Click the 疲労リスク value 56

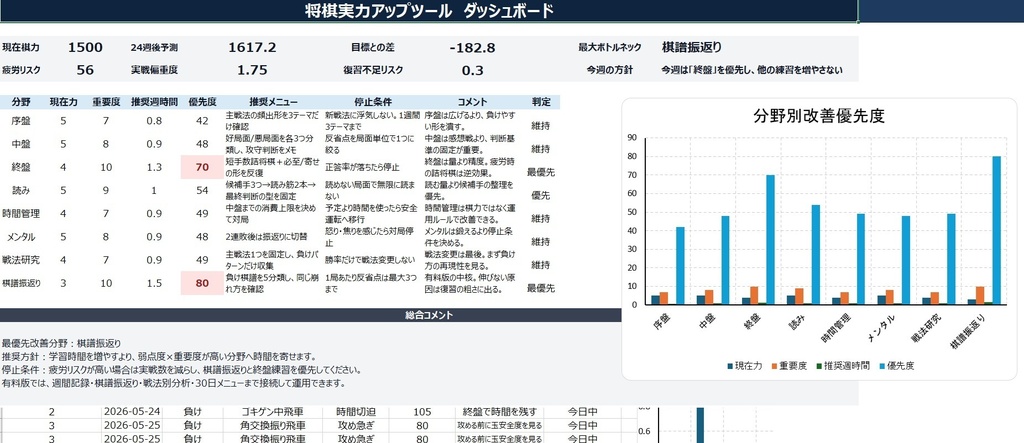pos(86,70)
